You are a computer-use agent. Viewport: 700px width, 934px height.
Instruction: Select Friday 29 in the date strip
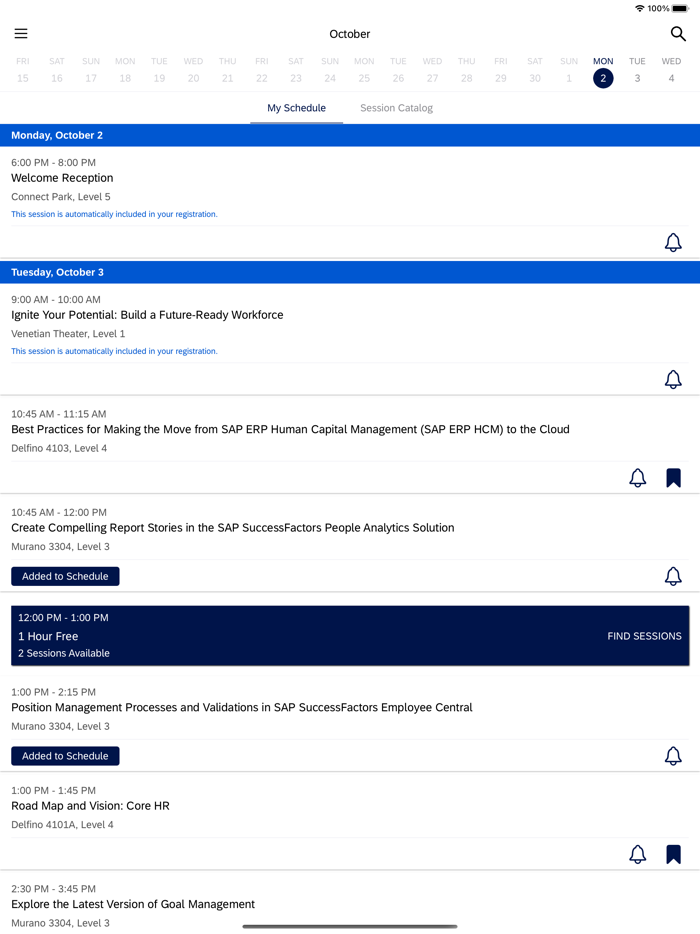pyautogui.click(x=500, y=70)
